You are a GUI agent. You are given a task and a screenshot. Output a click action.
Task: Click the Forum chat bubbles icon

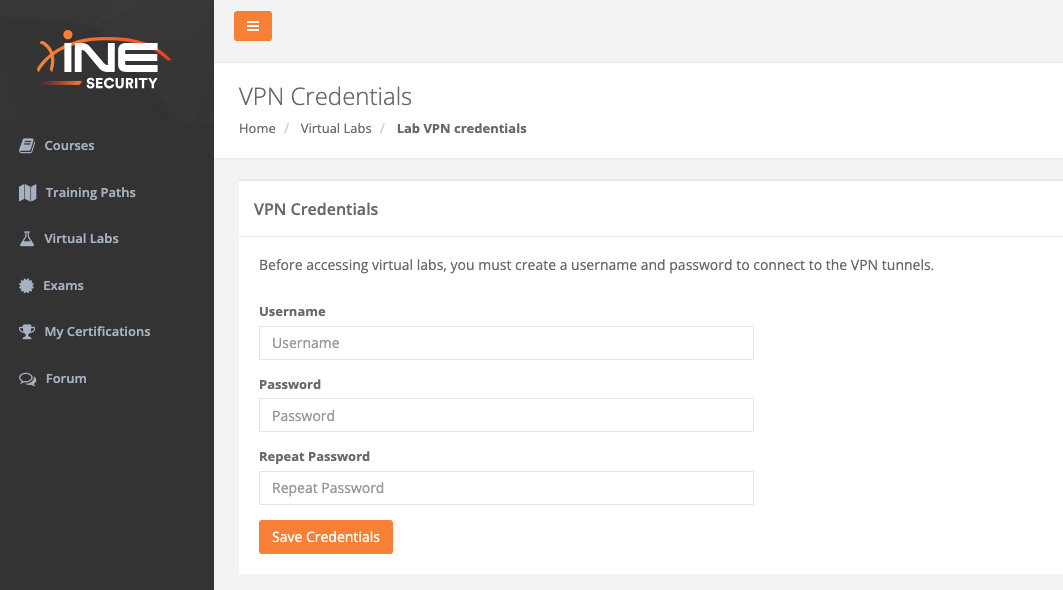27,379
